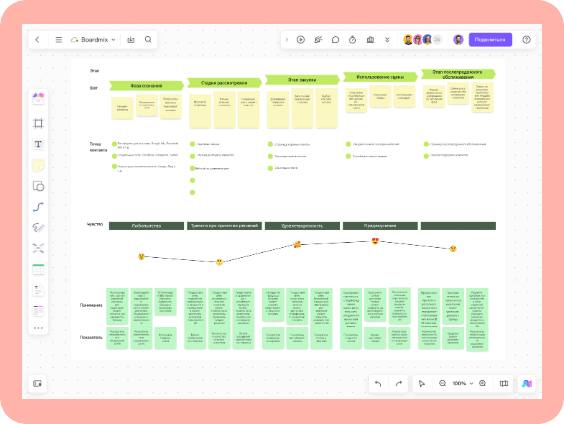Image resolution: width=564 pixels, height=424 pixels.
Task: Open the AI assistant button
Action: [527, 383]
